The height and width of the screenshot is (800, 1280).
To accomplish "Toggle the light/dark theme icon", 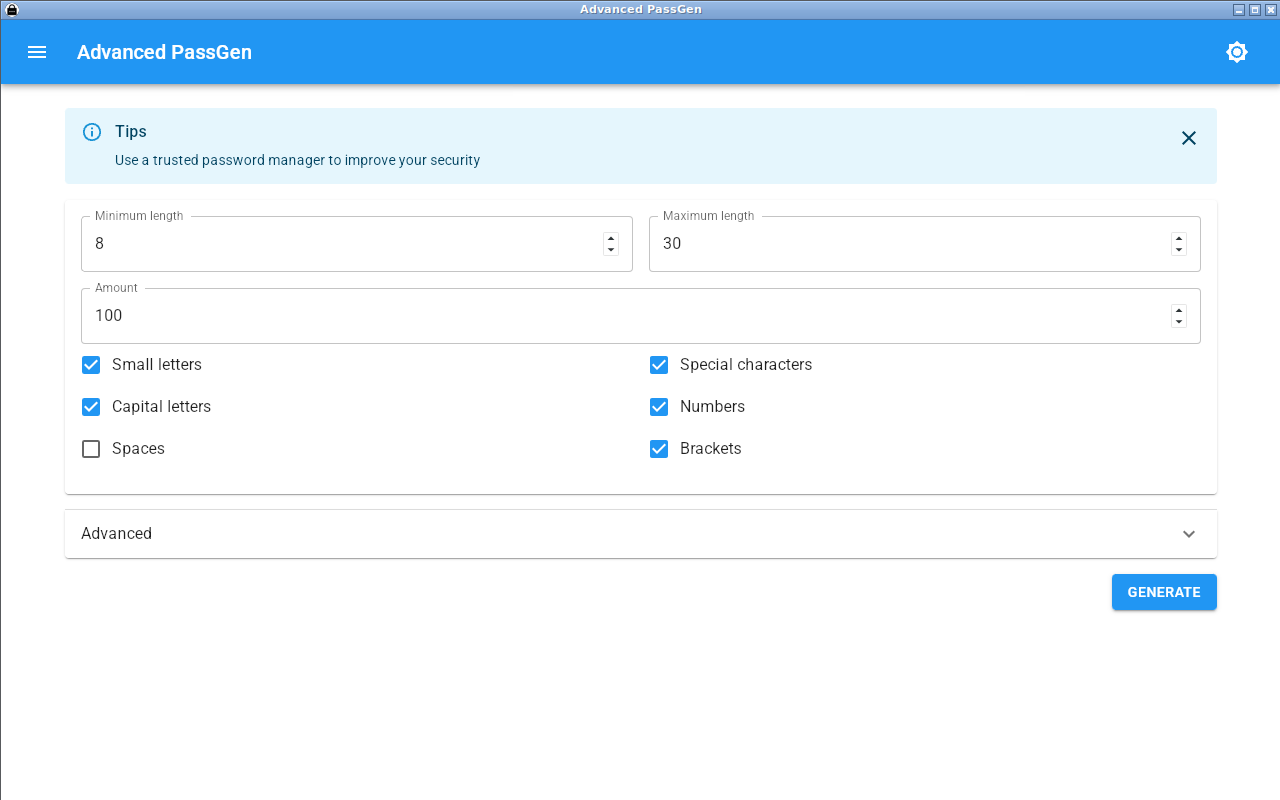I will pyautogui.click(x=1237, y=52).
